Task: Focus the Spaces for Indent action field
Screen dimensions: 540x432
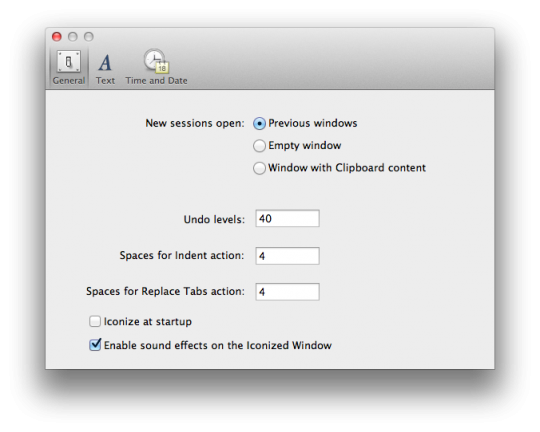Action: (x=288, y=256)
